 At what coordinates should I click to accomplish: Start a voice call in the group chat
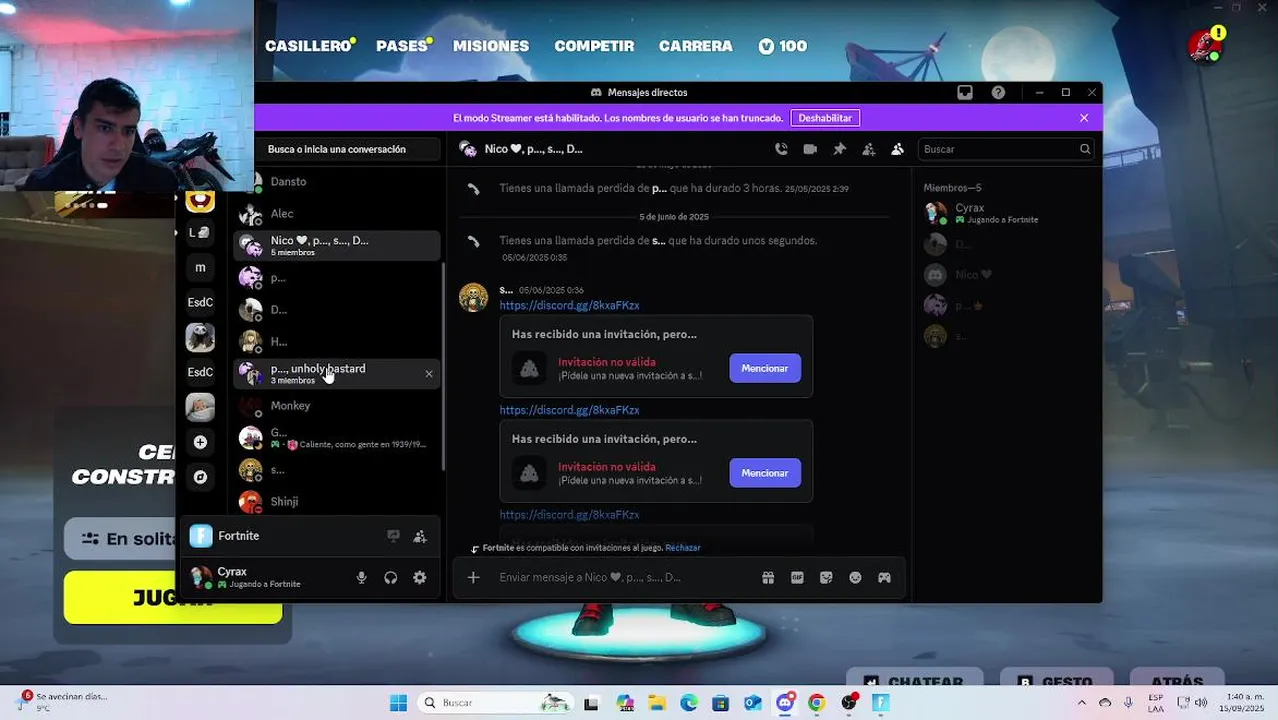click(x=781, y=149)
